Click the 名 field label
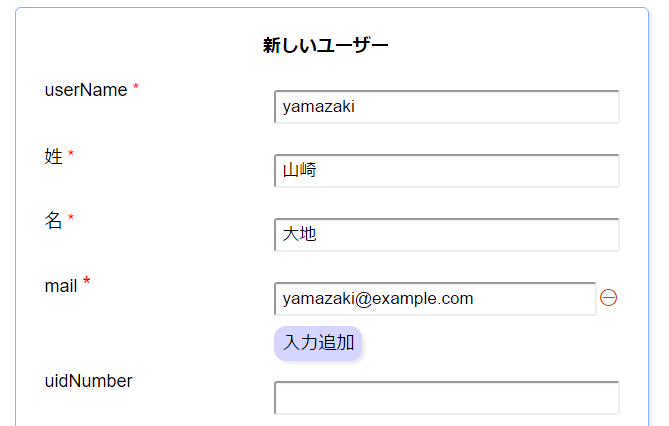 [53, 221]
